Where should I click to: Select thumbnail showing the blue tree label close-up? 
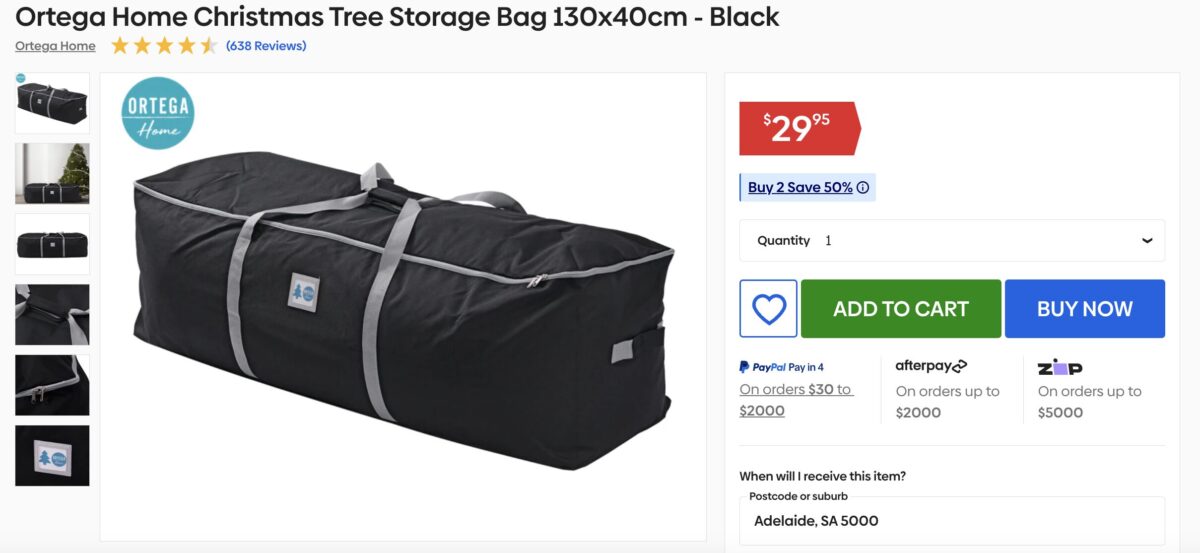pyautogui.click(x=52, y=456)
